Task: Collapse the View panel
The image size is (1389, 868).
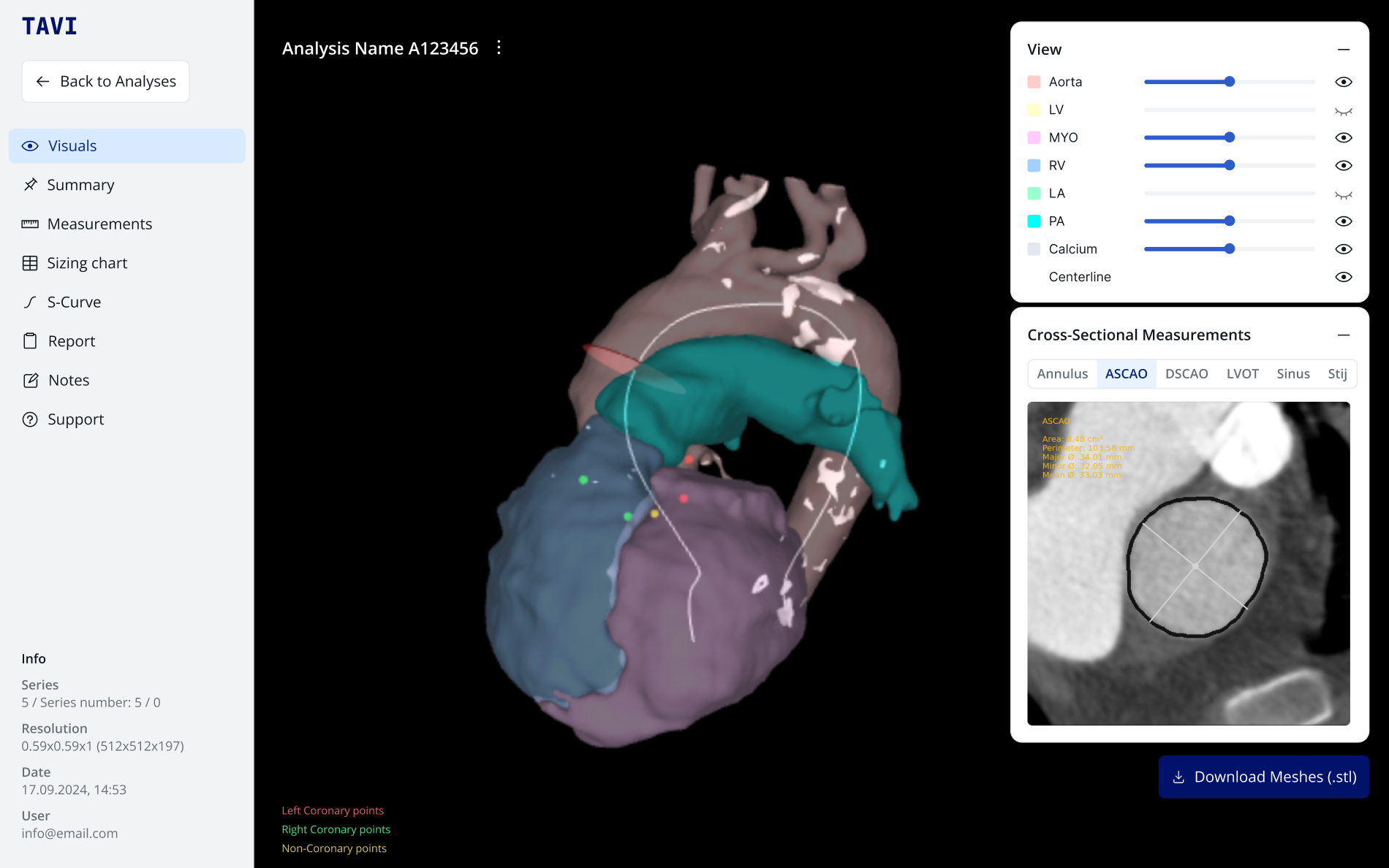Action: (x=1343, y=50)
